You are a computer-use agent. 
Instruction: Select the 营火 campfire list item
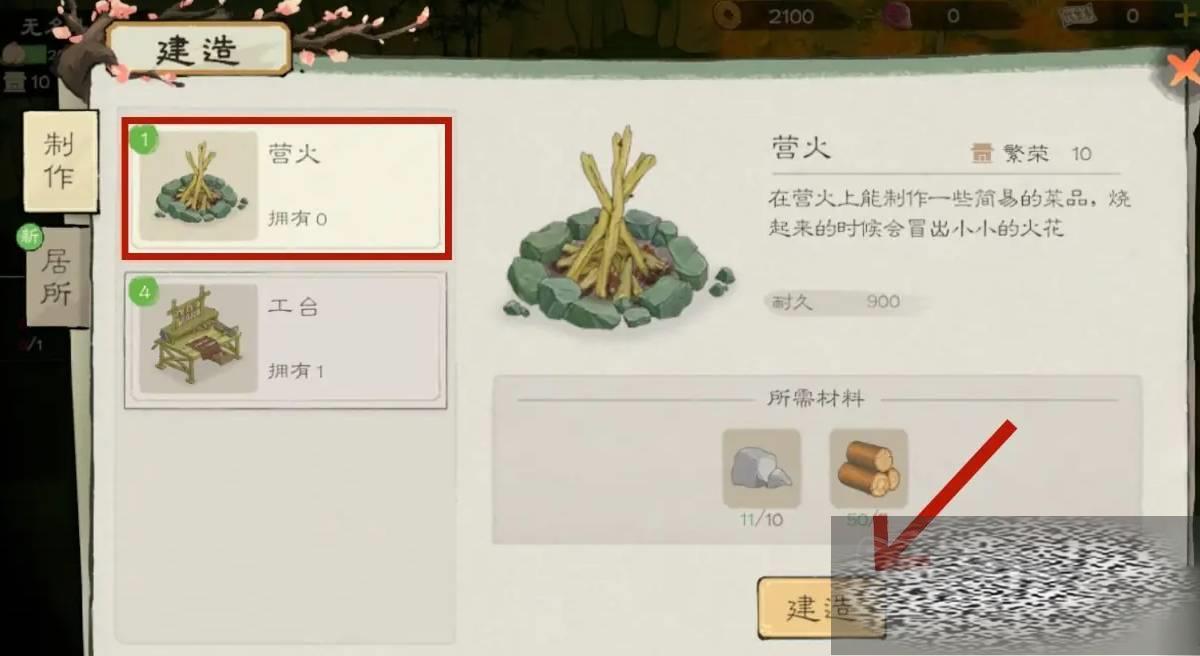coord(287,188)
